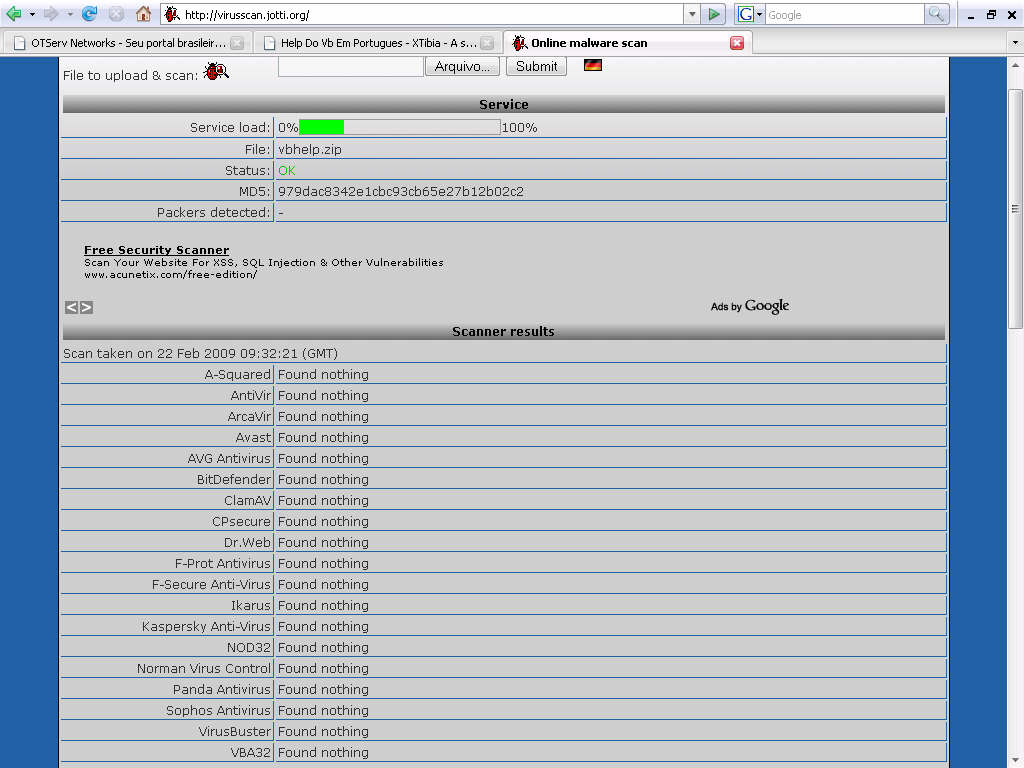This screenshot has height=768, width=1024.
Task: Click the scrollbar up arrow
Action: coord(1015,65)
